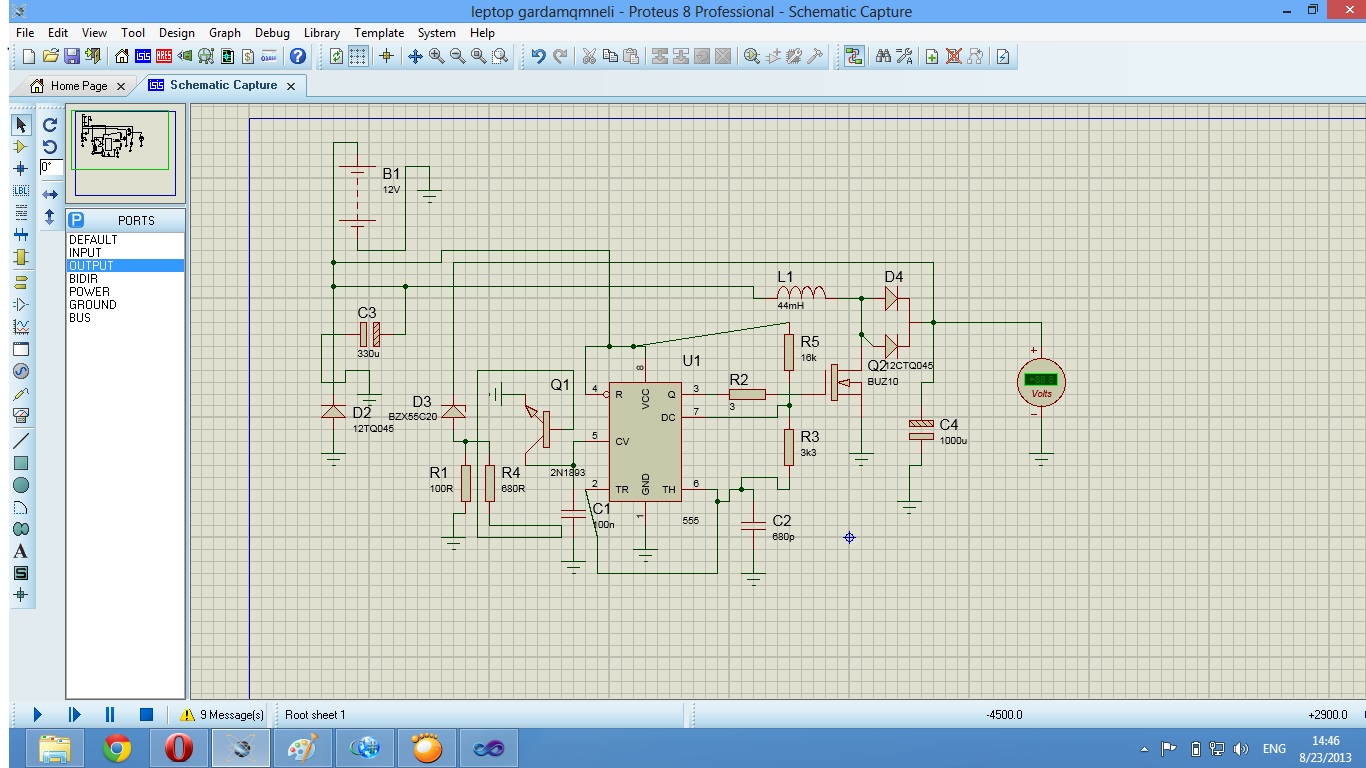Pause the running simulation
The image size is (1366, 768).
point(110,714)
